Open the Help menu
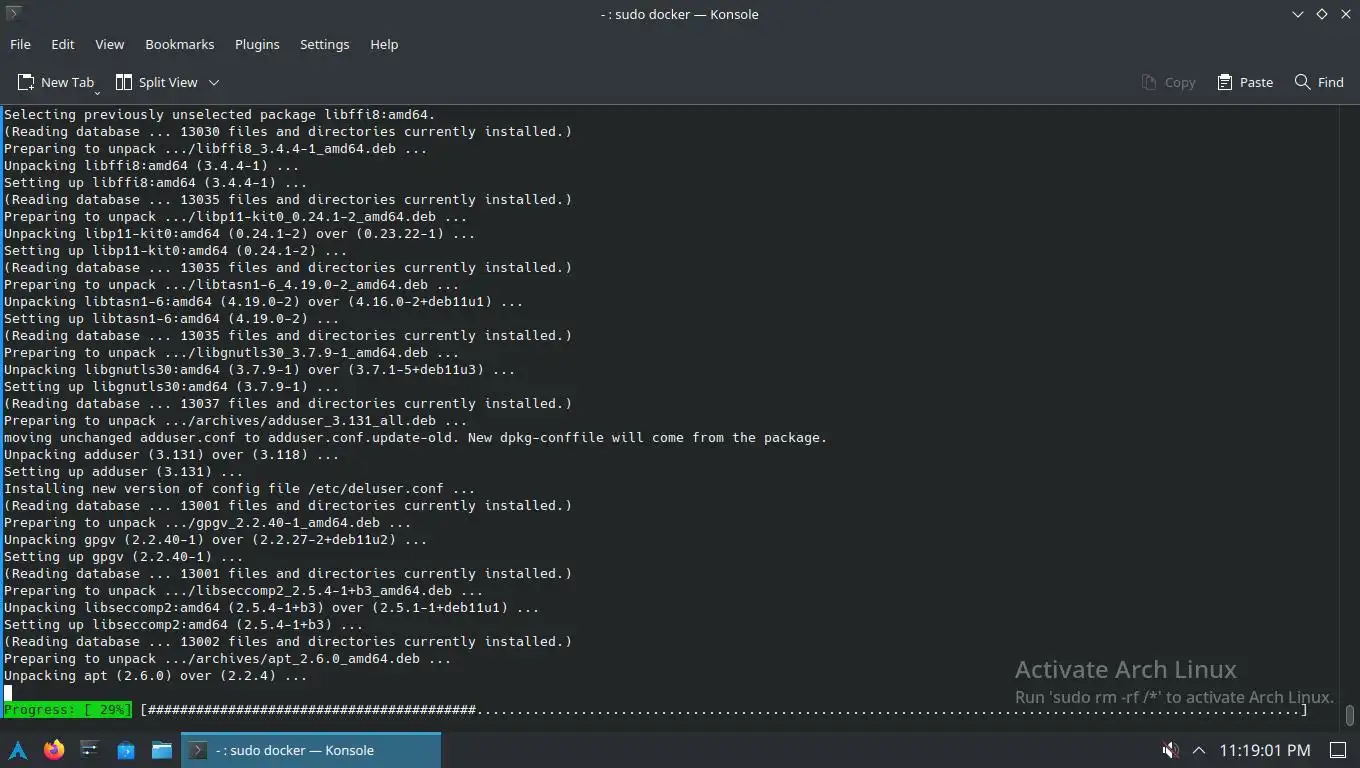Viewport: 1360px width, 768px height. [x=384, y=44]
